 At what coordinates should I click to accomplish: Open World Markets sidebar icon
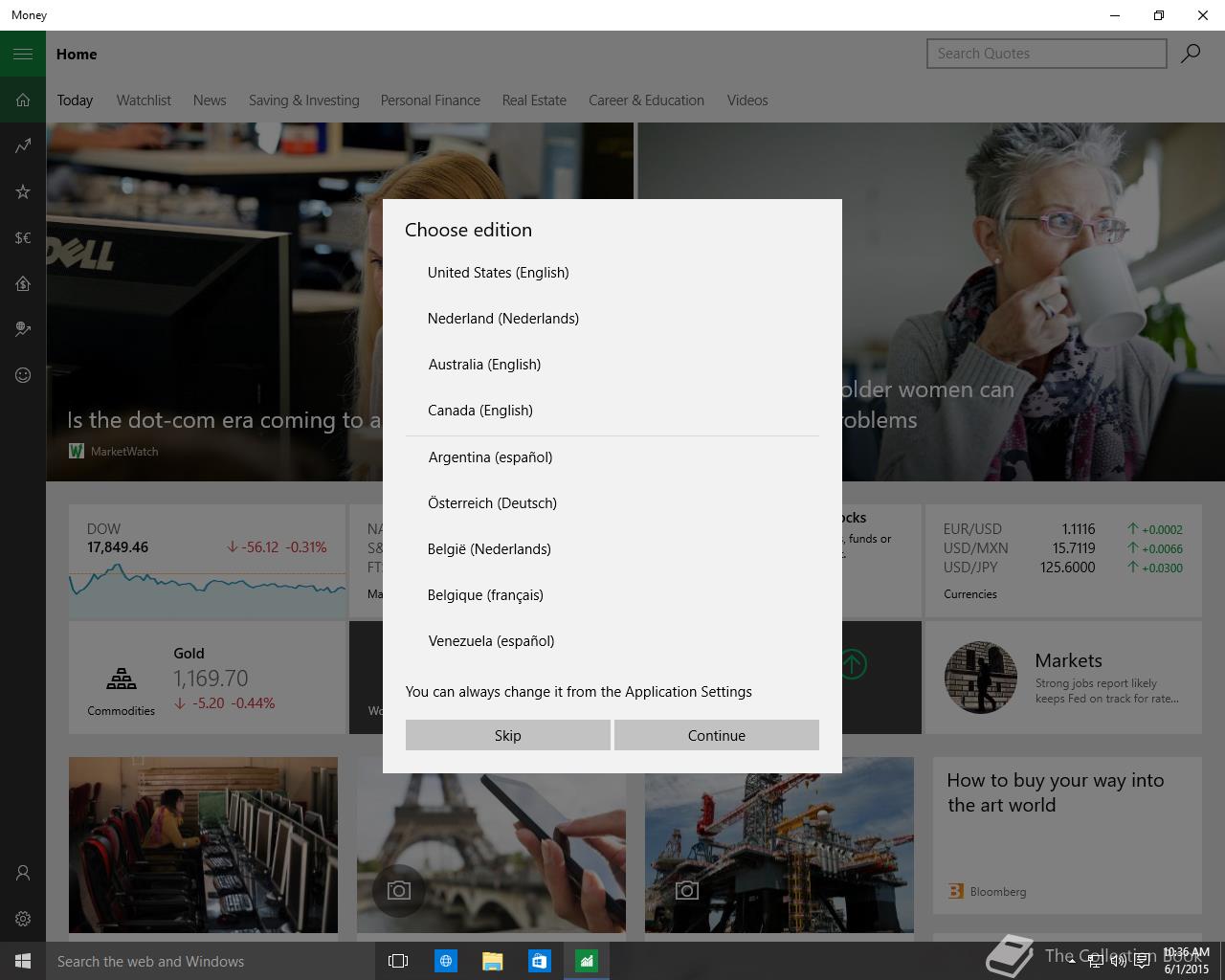point(23,329)
